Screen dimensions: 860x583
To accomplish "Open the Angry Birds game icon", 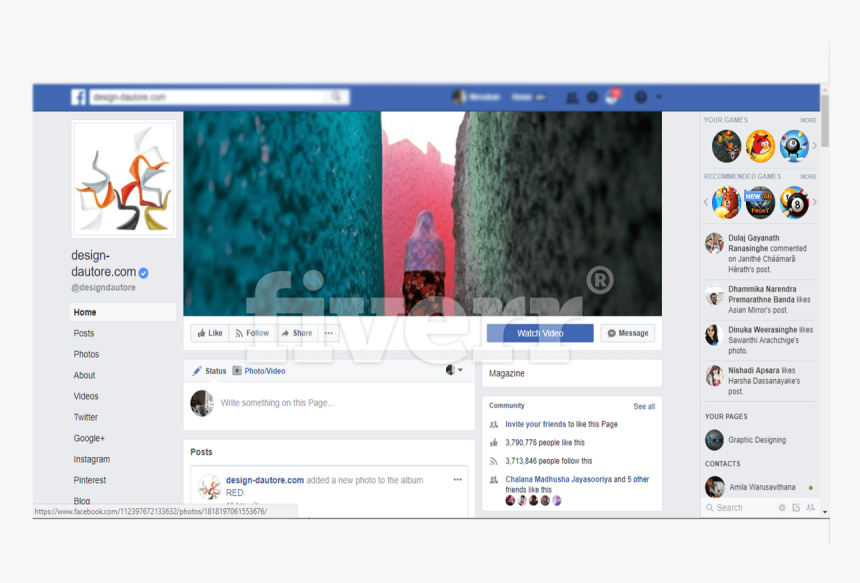I will (760, 146).
